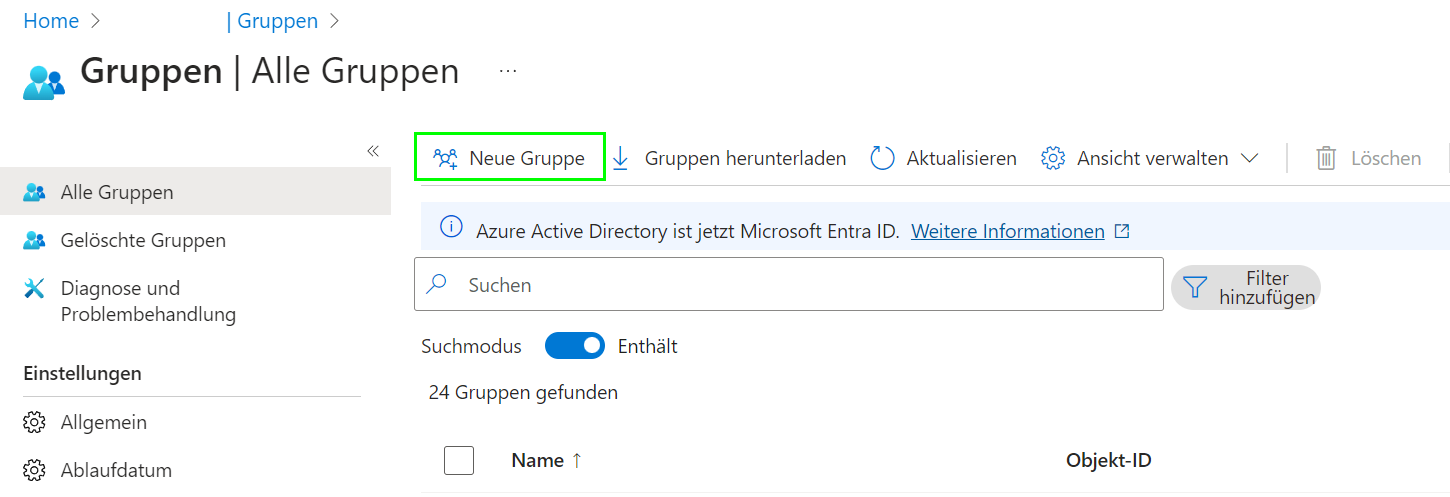
Task: Click Neue Gruppe button
Action: (x=510, y=158)
